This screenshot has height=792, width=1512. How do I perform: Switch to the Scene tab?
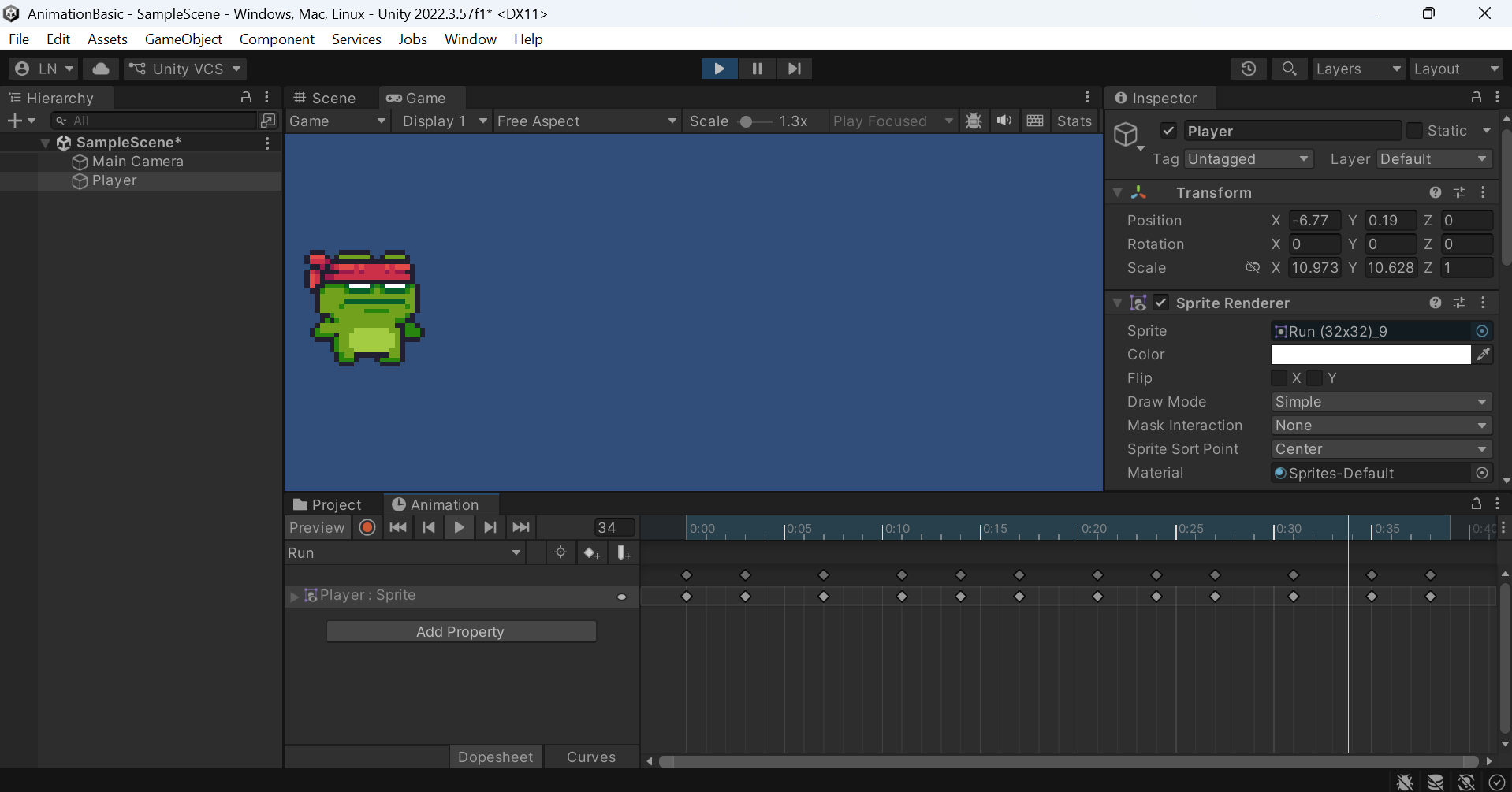325,98
